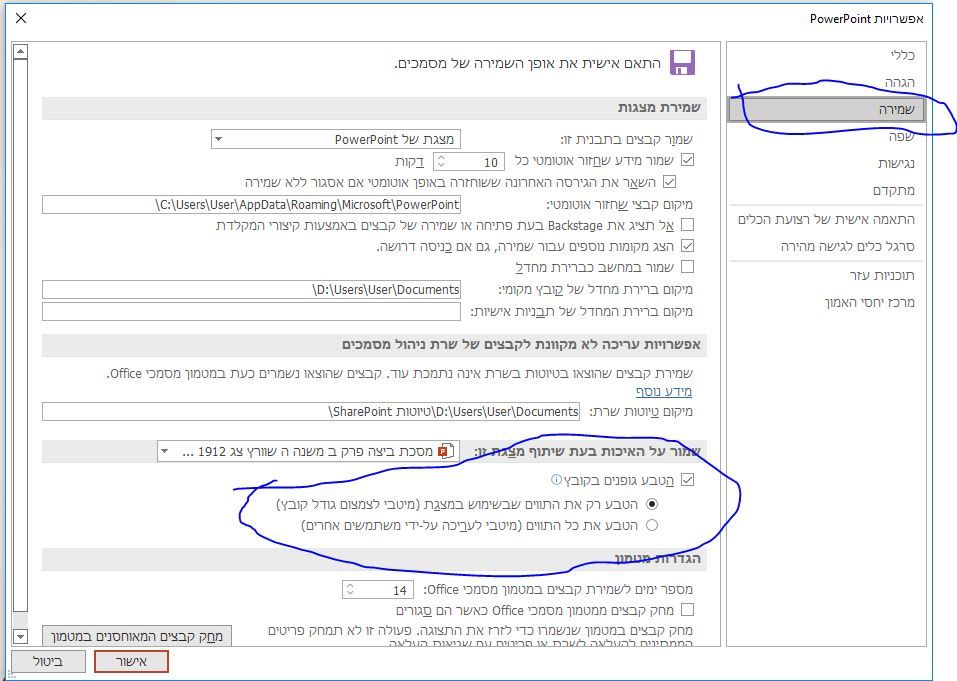This screenshot has width=957, height=681.
Task: Close the PowerPoint options dialog with X
Action: (21, 18)
